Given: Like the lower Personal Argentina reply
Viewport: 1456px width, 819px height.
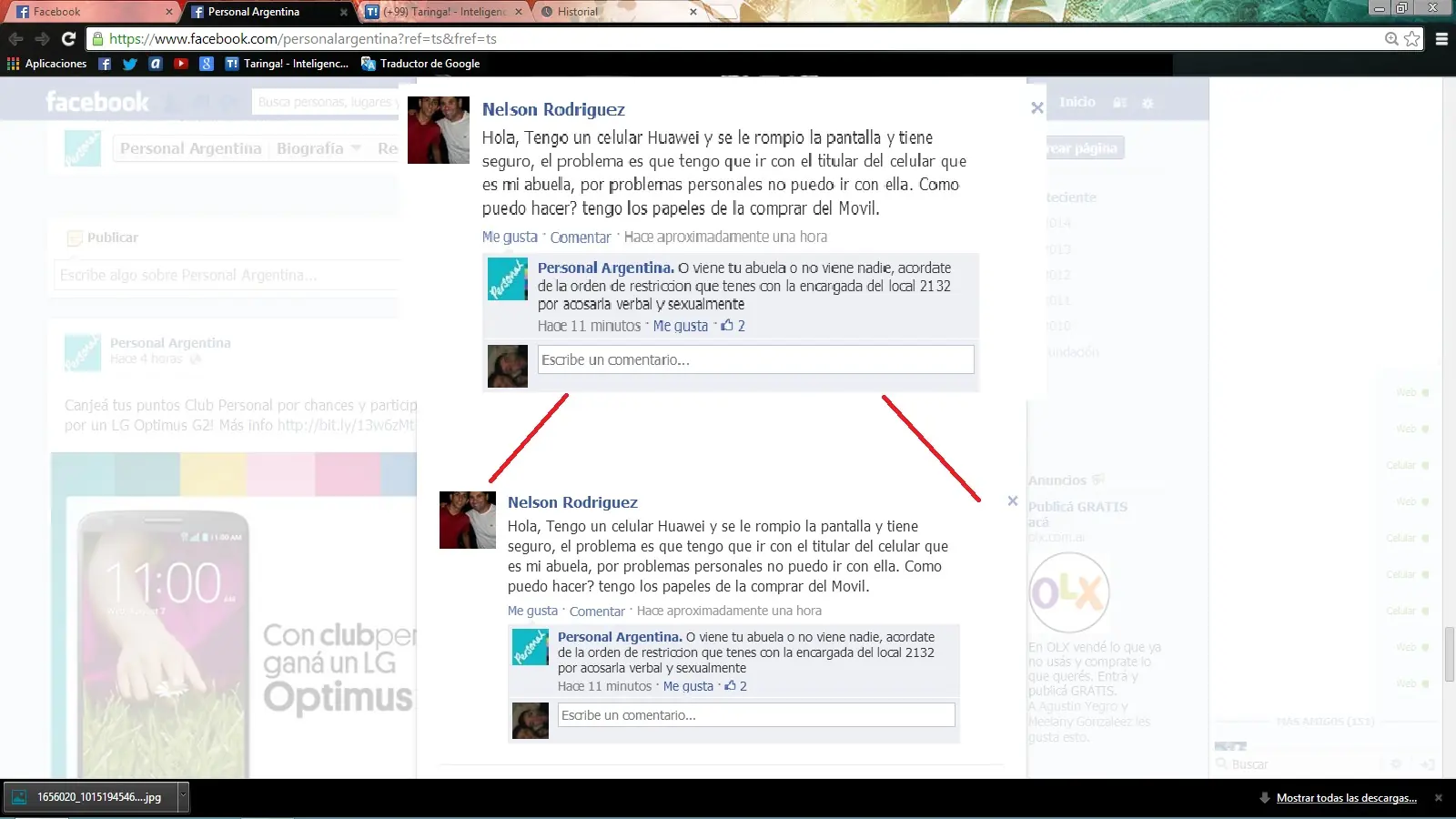Looking at the screenshot, I should pos(688,686).
